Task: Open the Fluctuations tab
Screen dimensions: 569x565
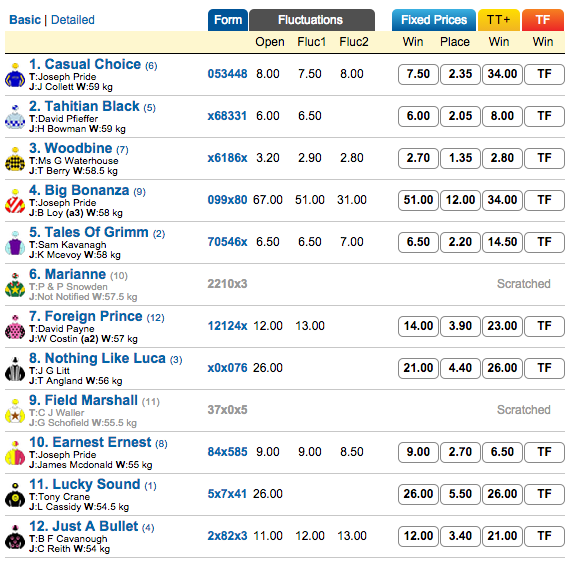Action: (312, 20)
